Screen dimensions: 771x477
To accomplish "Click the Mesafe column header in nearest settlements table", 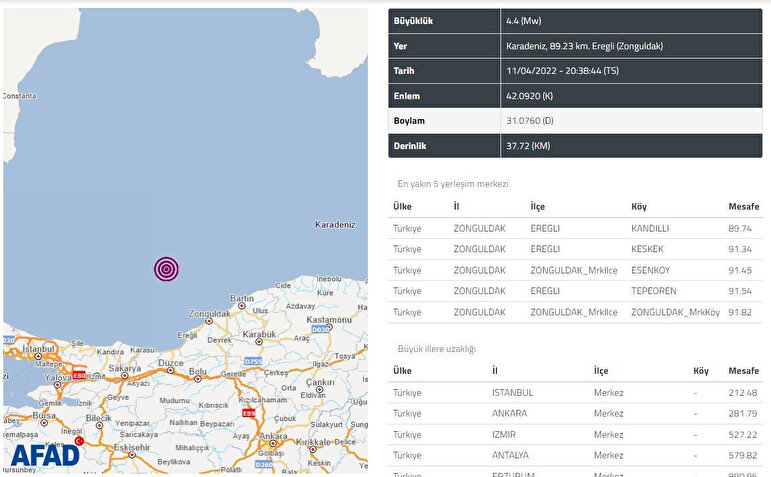I will coord(743,207).
